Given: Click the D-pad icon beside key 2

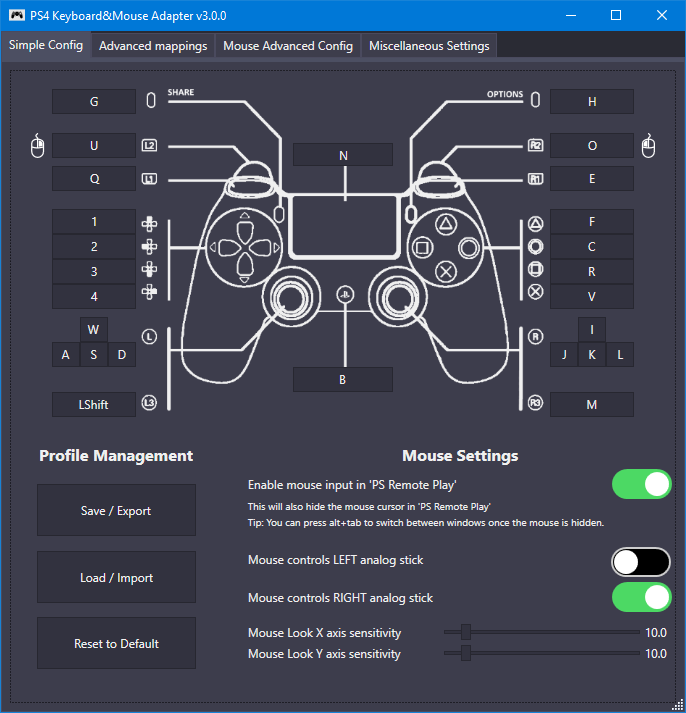Looking at the screenshot, I should click(149, 246).
